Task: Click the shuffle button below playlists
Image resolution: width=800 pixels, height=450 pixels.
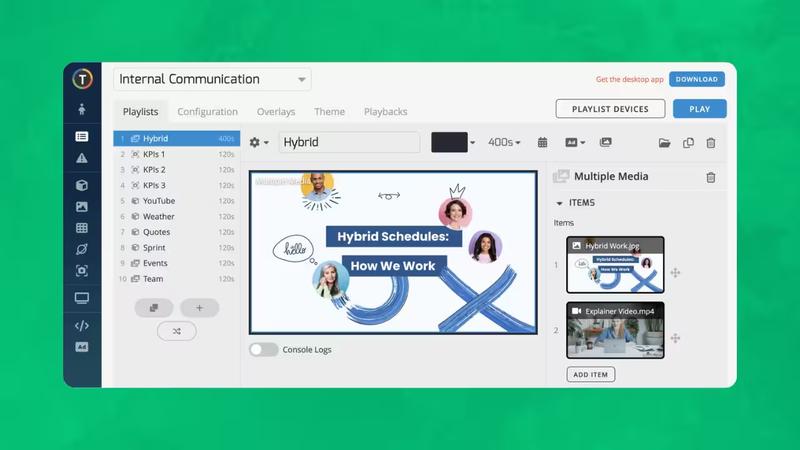Action: coord(177,331)
